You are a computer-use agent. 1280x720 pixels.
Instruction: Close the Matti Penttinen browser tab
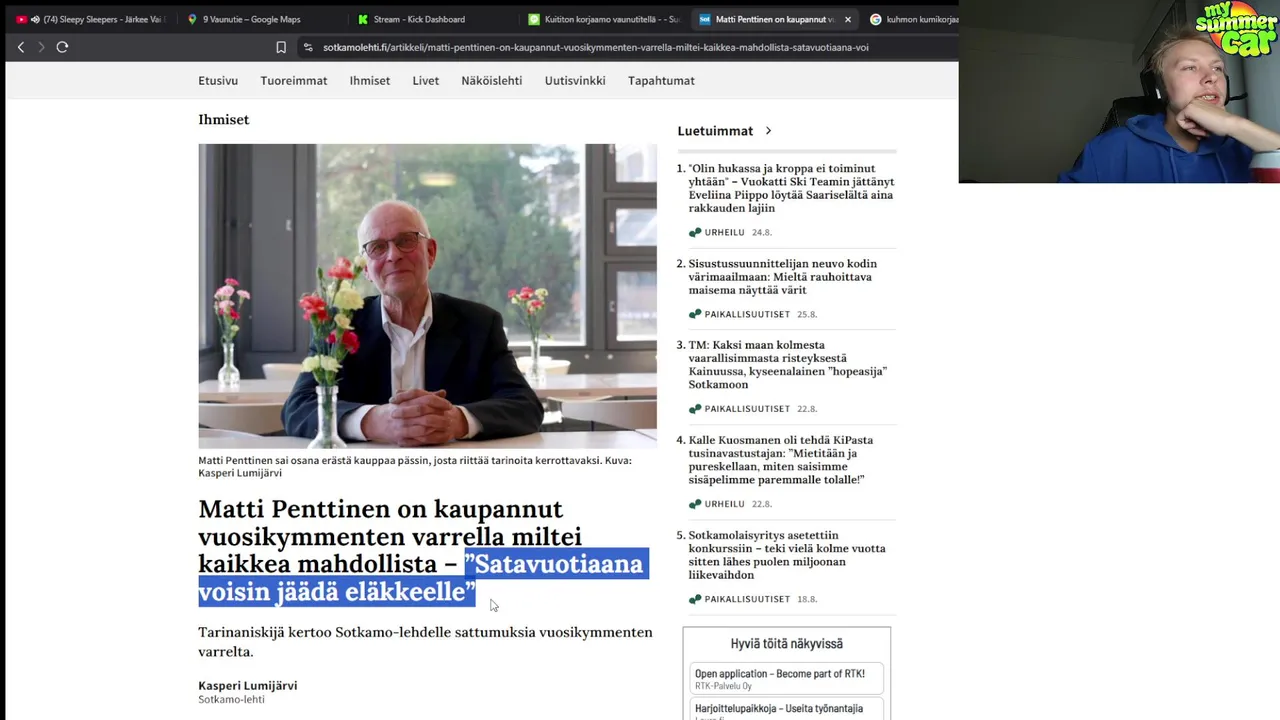(x=848, y=19)
